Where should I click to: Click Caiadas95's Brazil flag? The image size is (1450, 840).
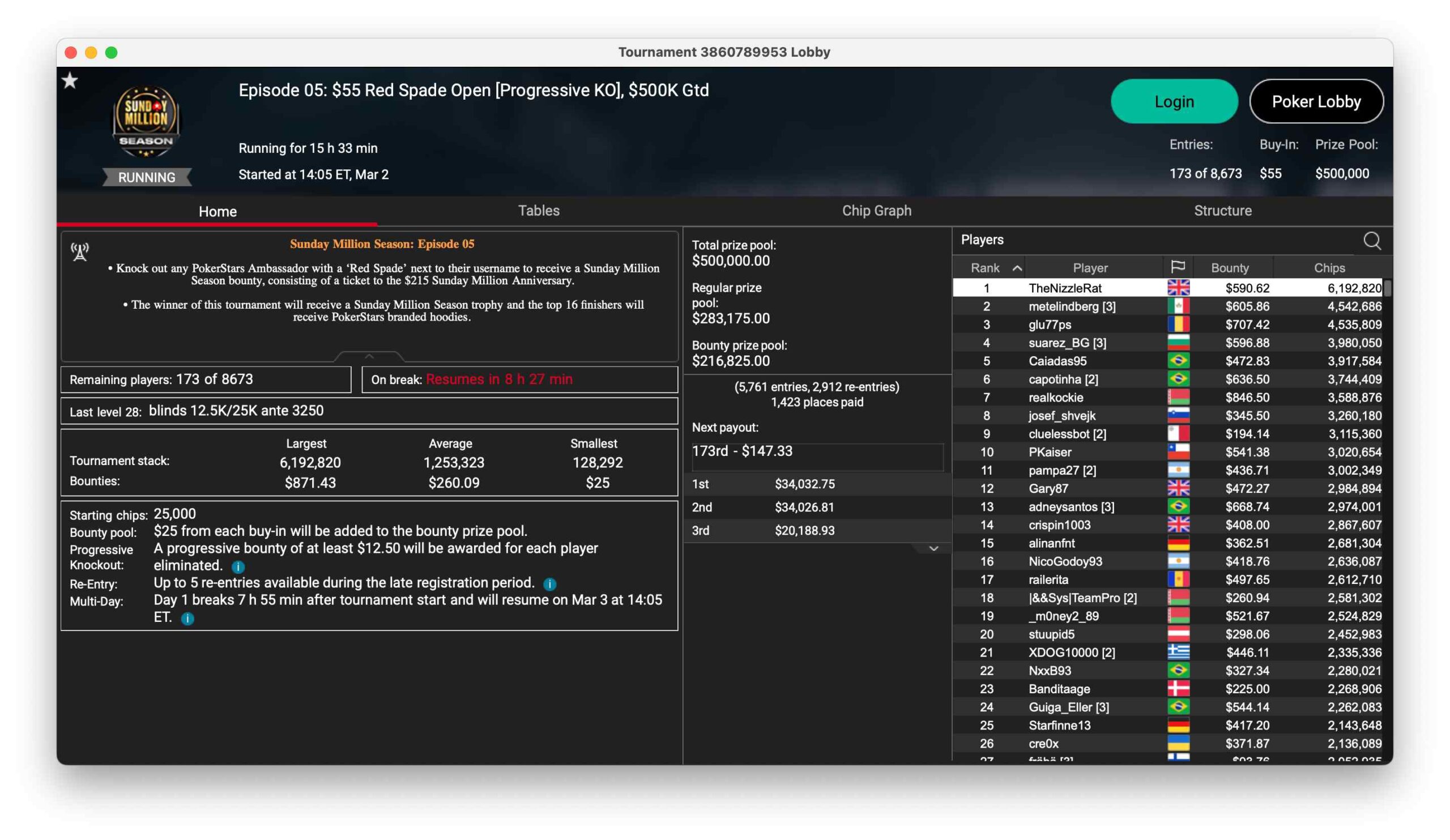click(1178, 361)
